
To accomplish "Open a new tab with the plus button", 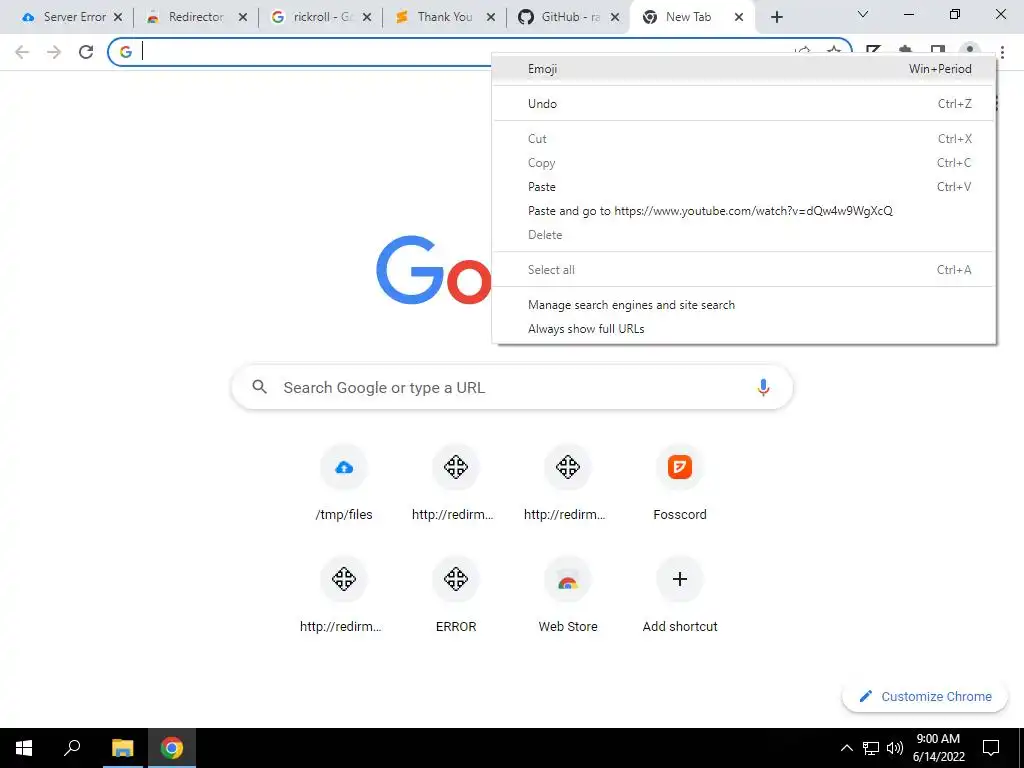I will tap(776, 17).
